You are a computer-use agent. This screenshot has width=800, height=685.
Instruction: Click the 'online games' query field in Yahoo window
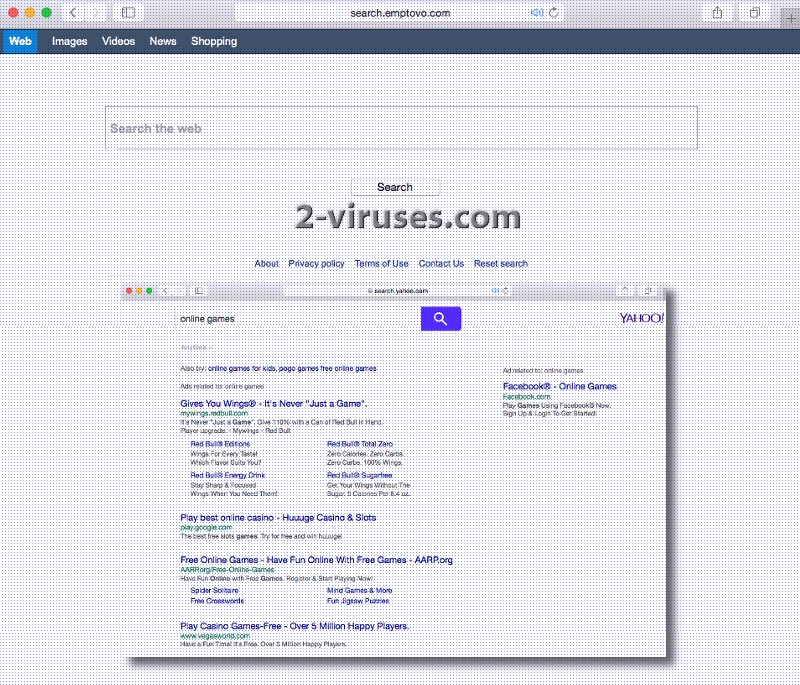[298, 319]
